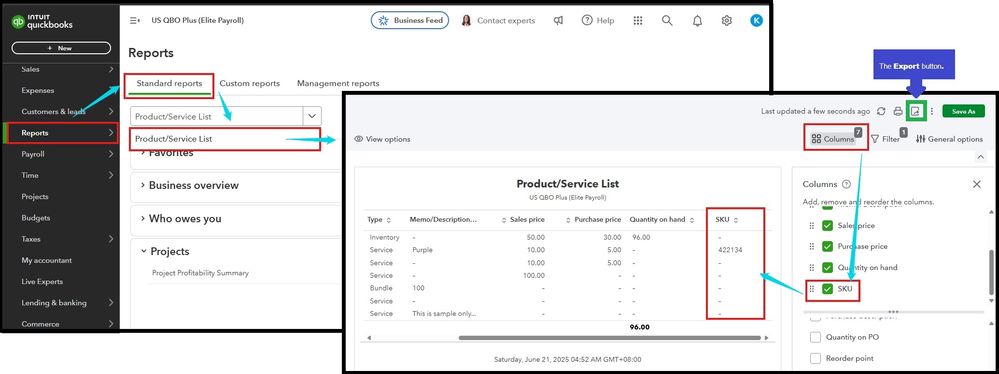
Task: Open General options
Action: coord(949,139)
